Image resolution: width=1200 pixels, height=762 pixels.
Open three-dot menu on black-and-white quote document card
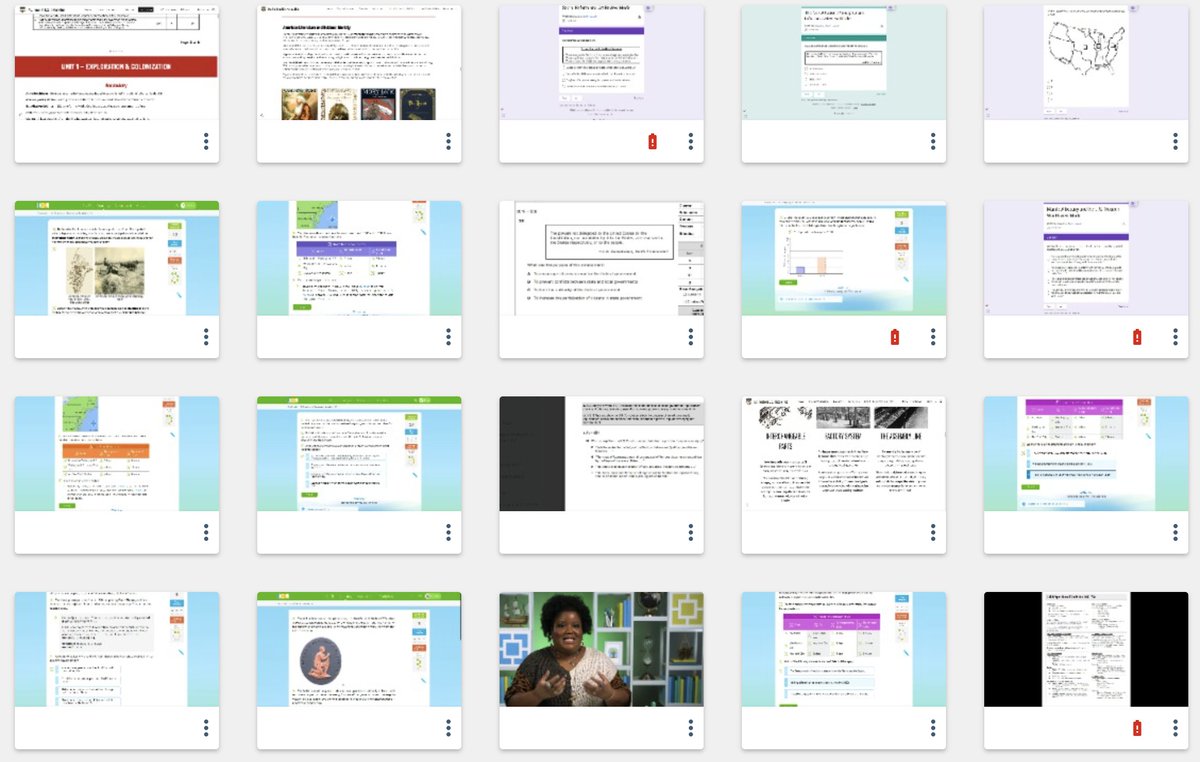click(691, 337)
